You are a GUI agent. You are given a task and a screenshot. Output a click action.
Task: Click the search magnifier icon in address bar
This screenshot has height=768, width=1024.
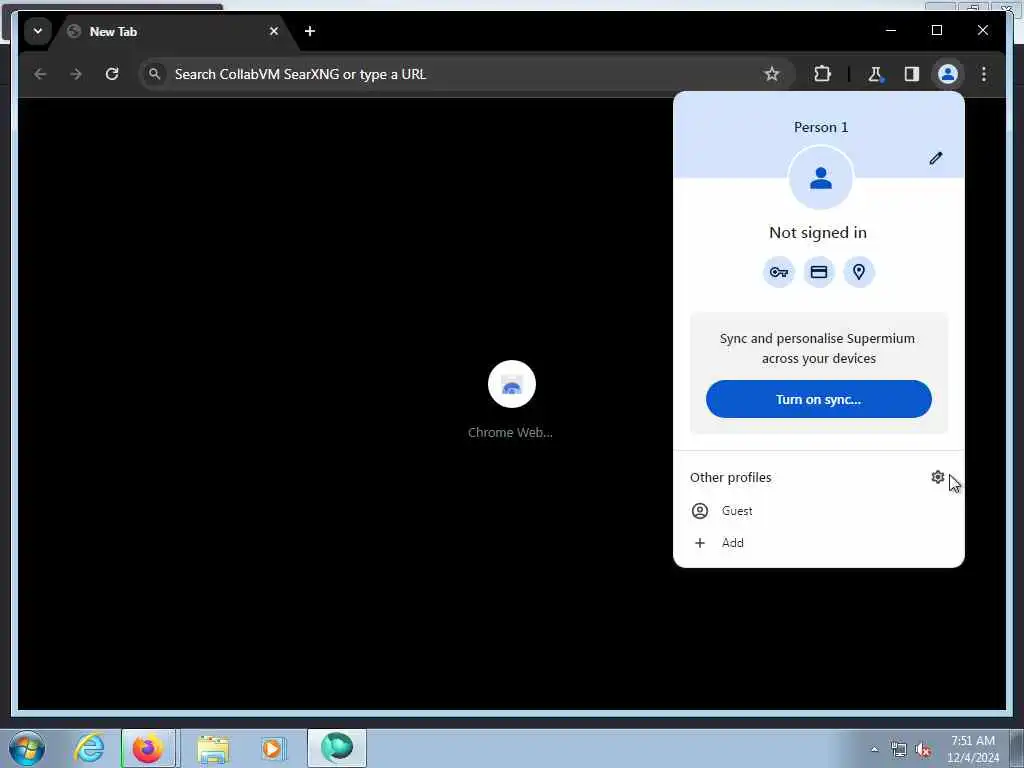coord(154,74)
